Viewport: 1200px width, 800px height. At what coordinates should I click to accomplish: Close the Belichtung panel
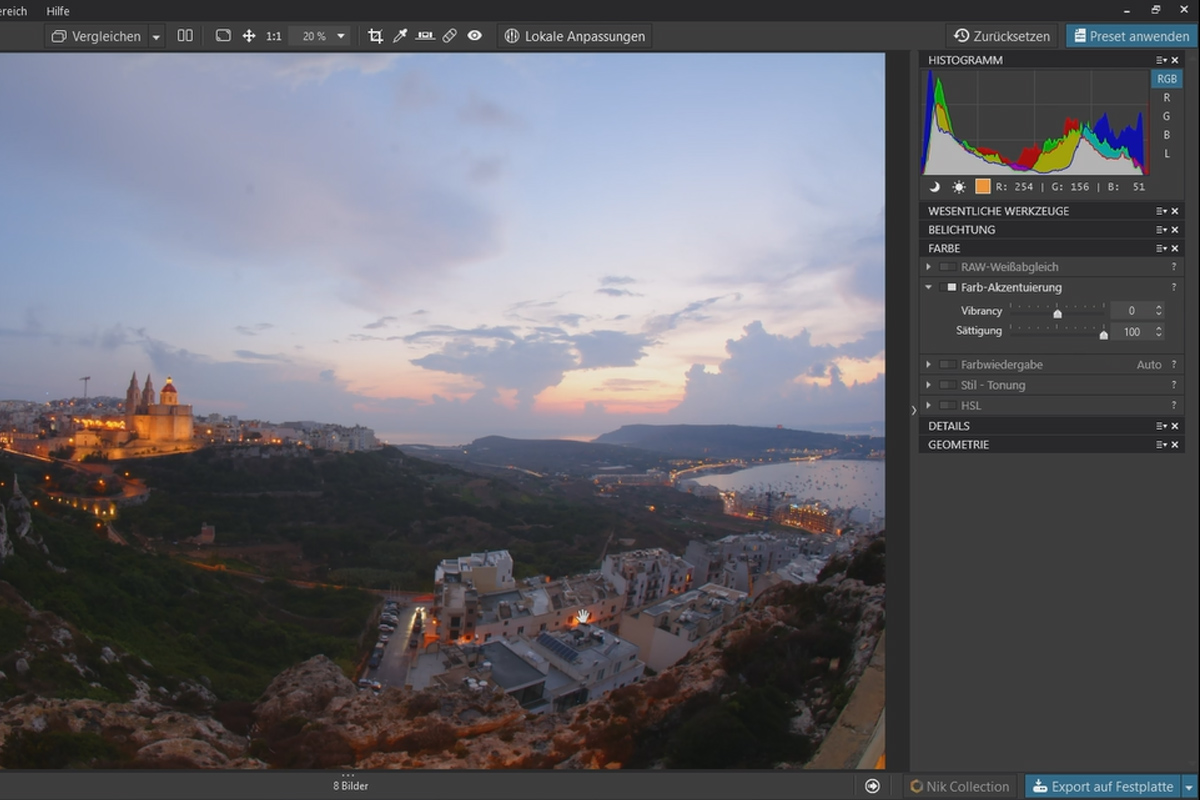[x=1175, y=230]
